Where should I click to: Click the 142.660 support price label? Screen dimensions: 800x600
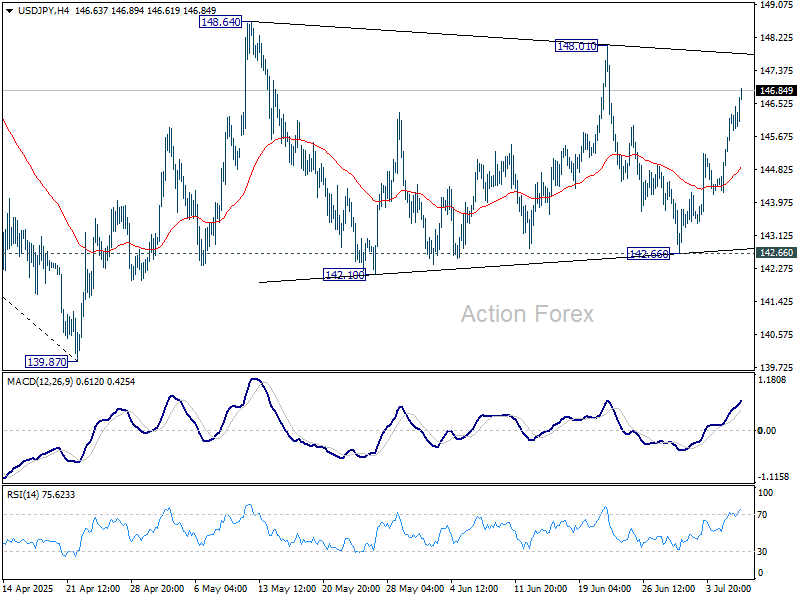coord(647,255)
